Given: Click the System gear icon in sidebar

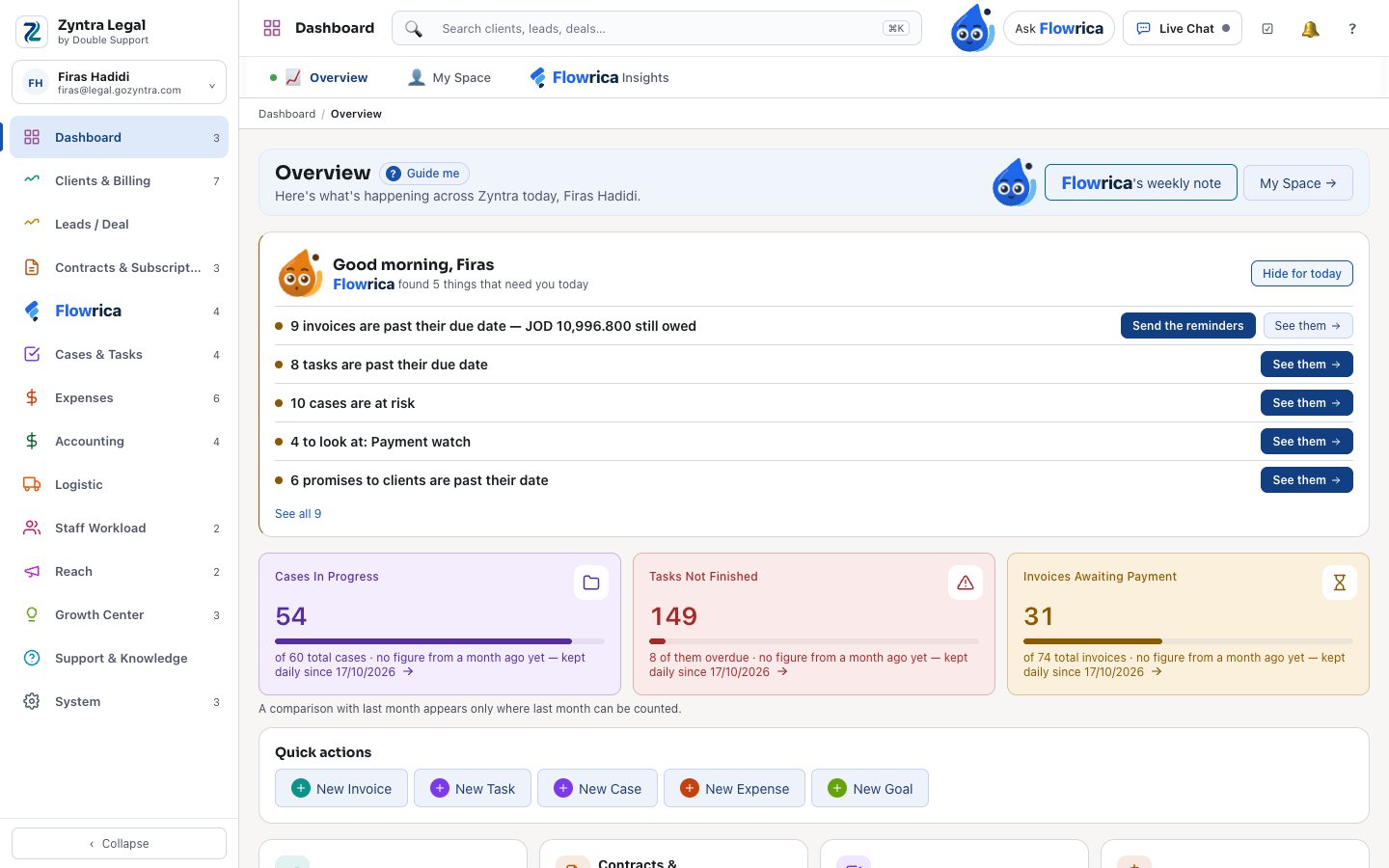Looking at the screenshot, I should coord(32,701).
